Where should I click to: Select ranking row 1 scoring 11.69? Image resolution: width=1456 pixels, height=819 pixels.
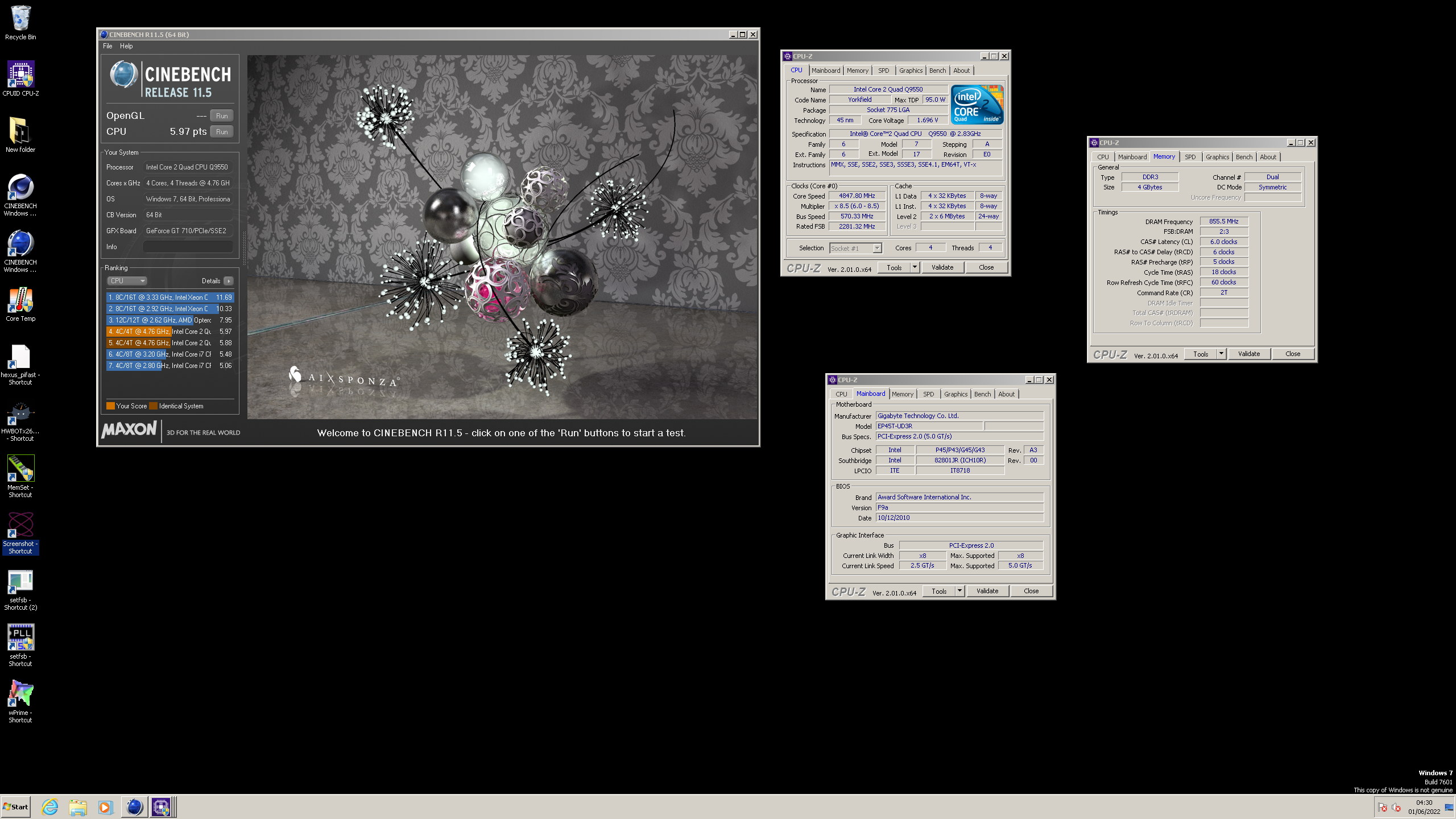[170, 297]
